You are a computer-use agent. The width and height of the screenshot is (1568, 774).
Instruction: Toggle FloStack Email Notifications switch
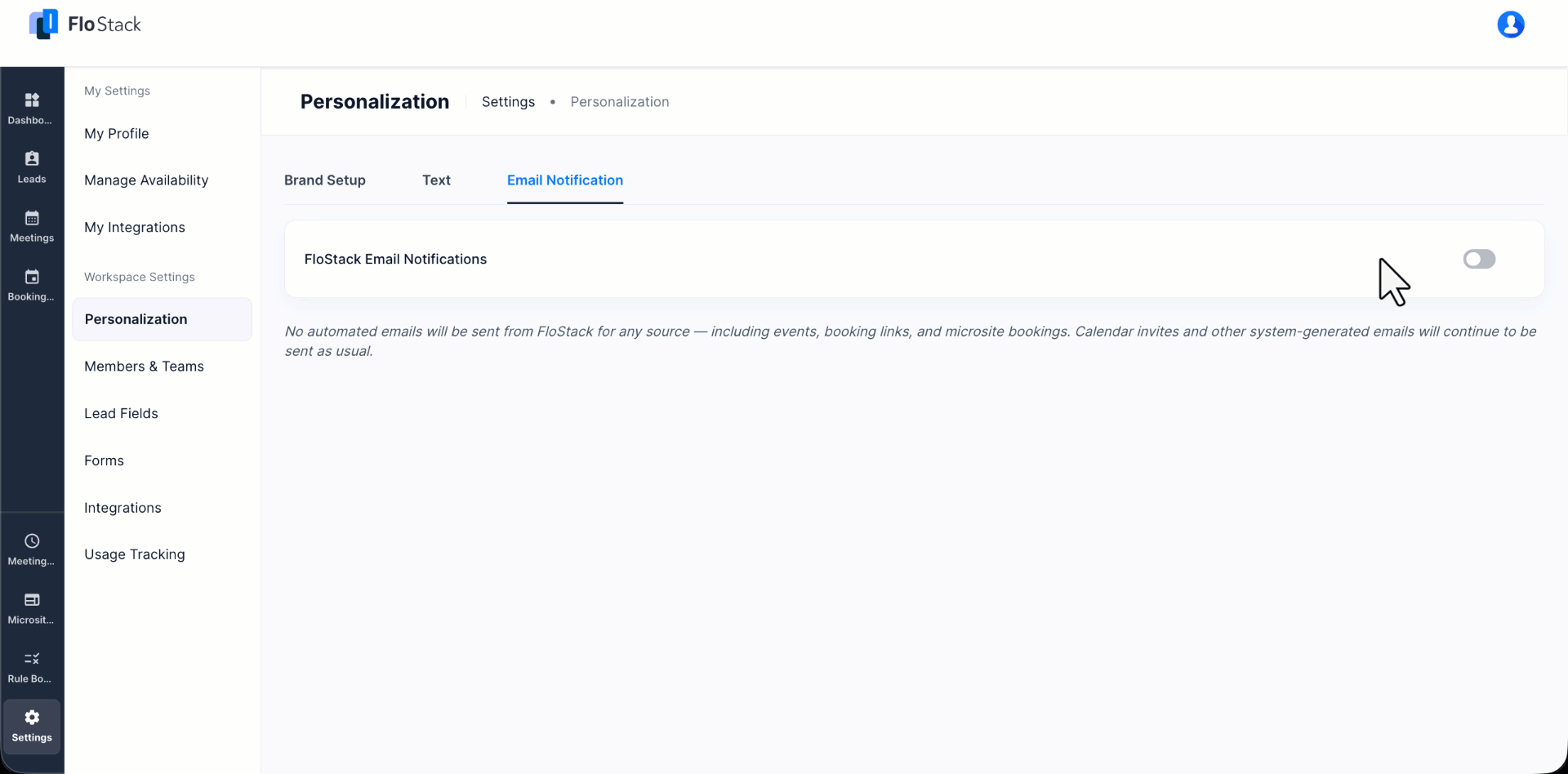pos(1479,259)
